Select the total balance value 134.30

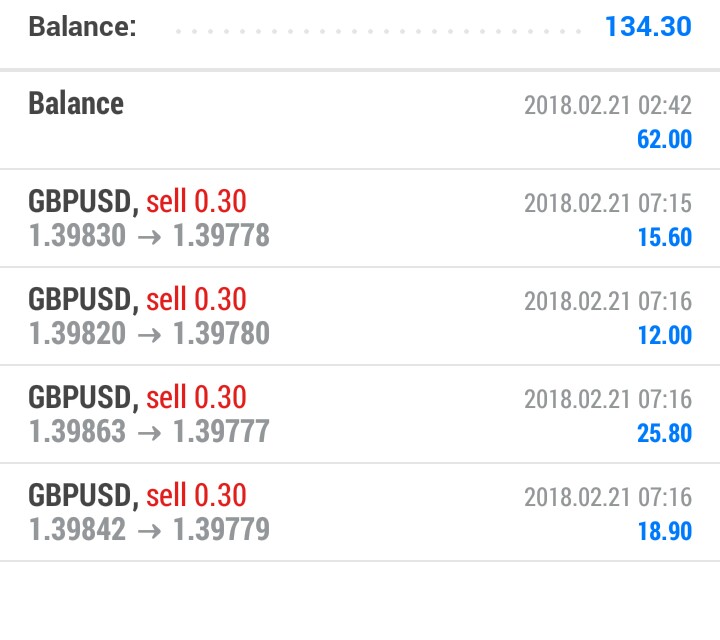pyautogui.click(x=648, y=26)
